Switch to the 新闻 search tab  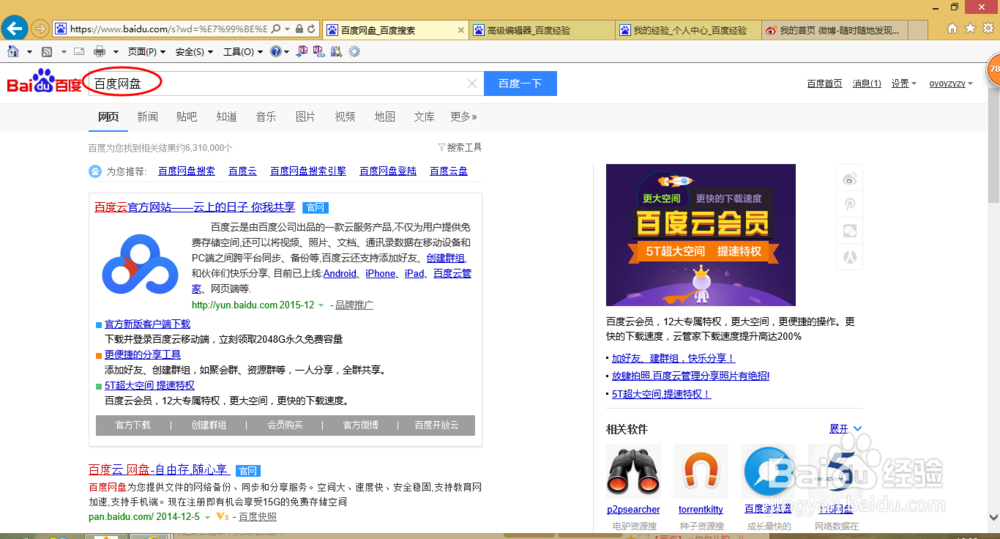147,117
